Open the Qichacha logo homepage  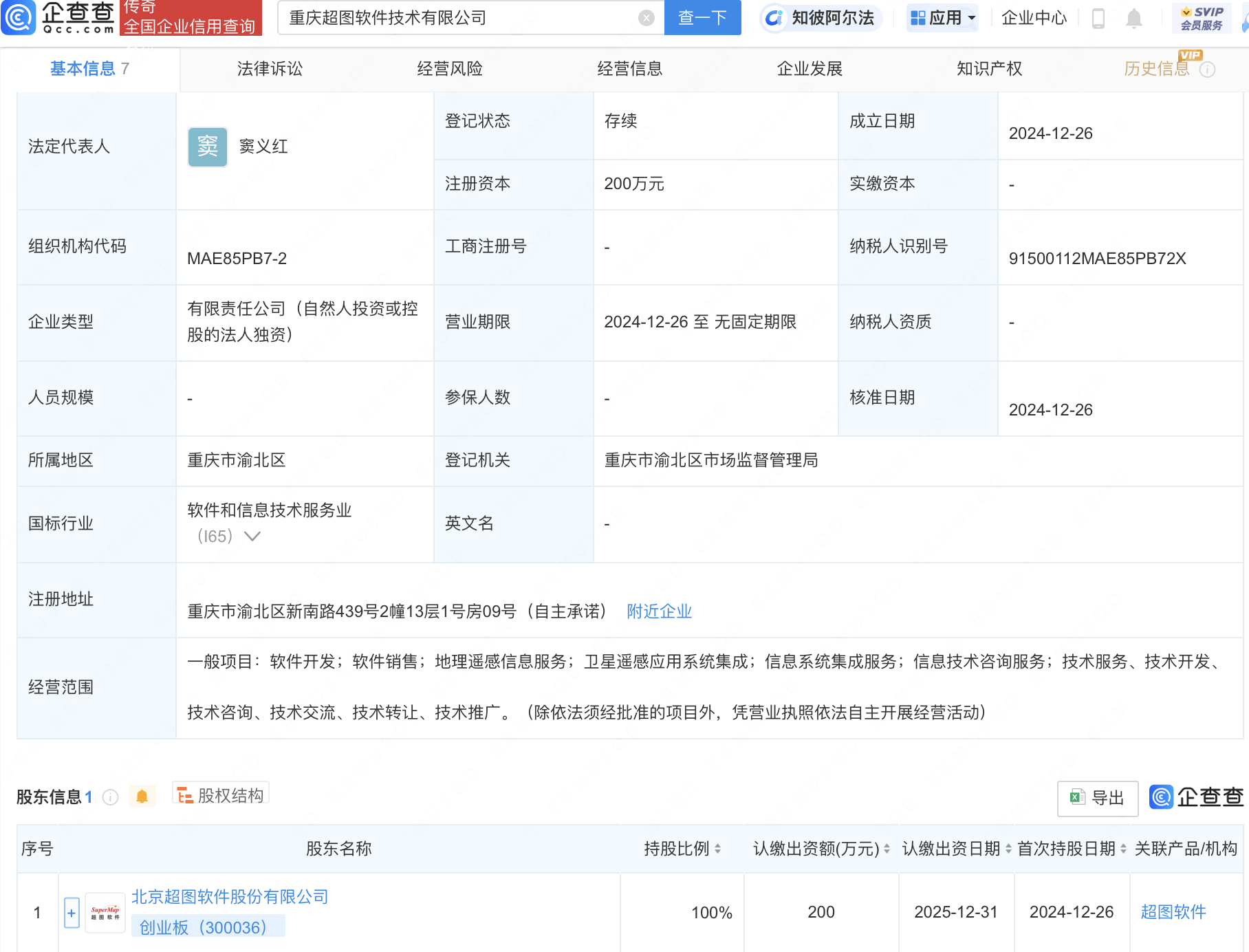coord(58,17)
